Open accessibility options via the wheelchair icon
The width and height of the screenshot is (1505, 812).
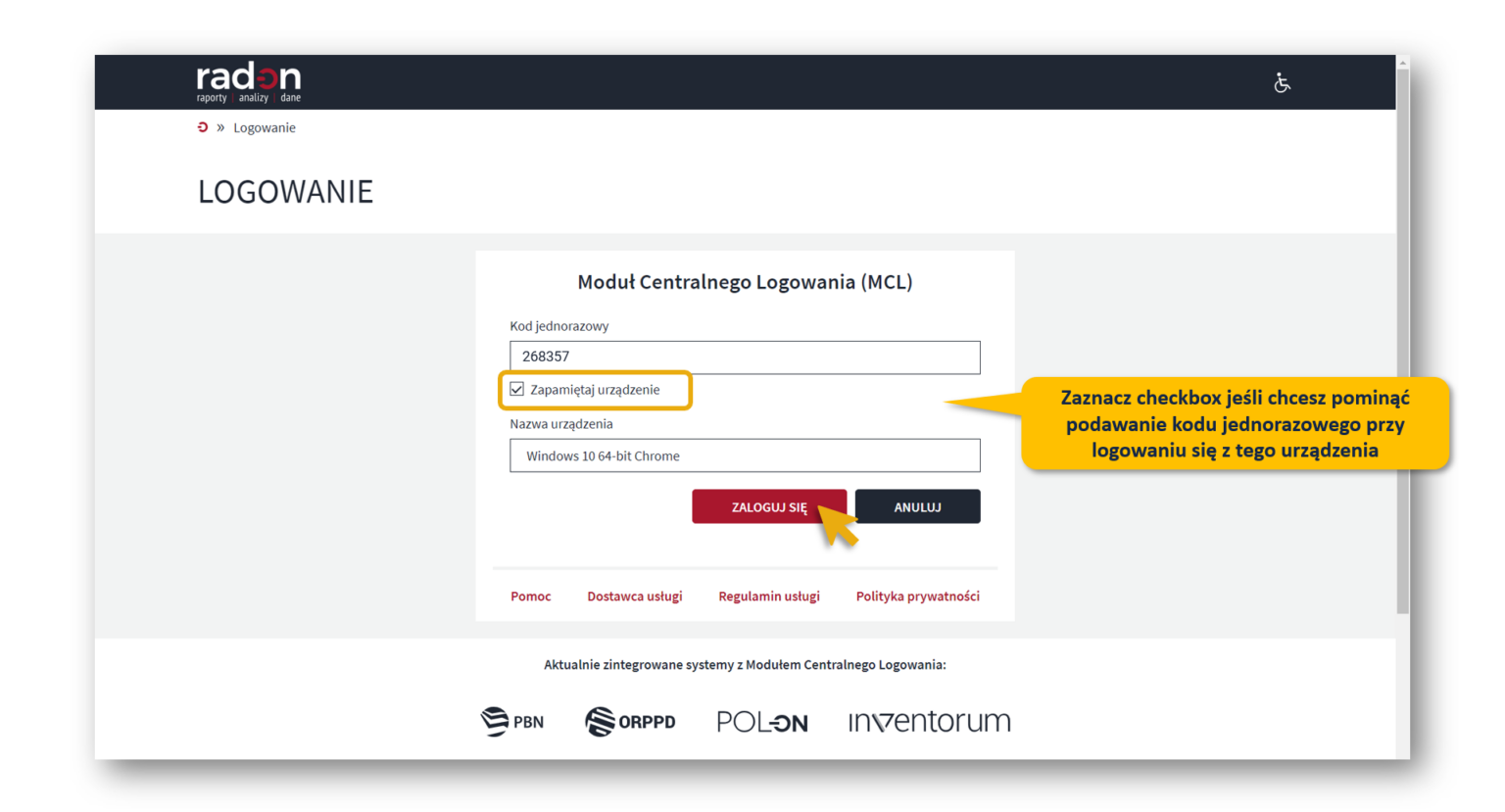point(1282,83)
